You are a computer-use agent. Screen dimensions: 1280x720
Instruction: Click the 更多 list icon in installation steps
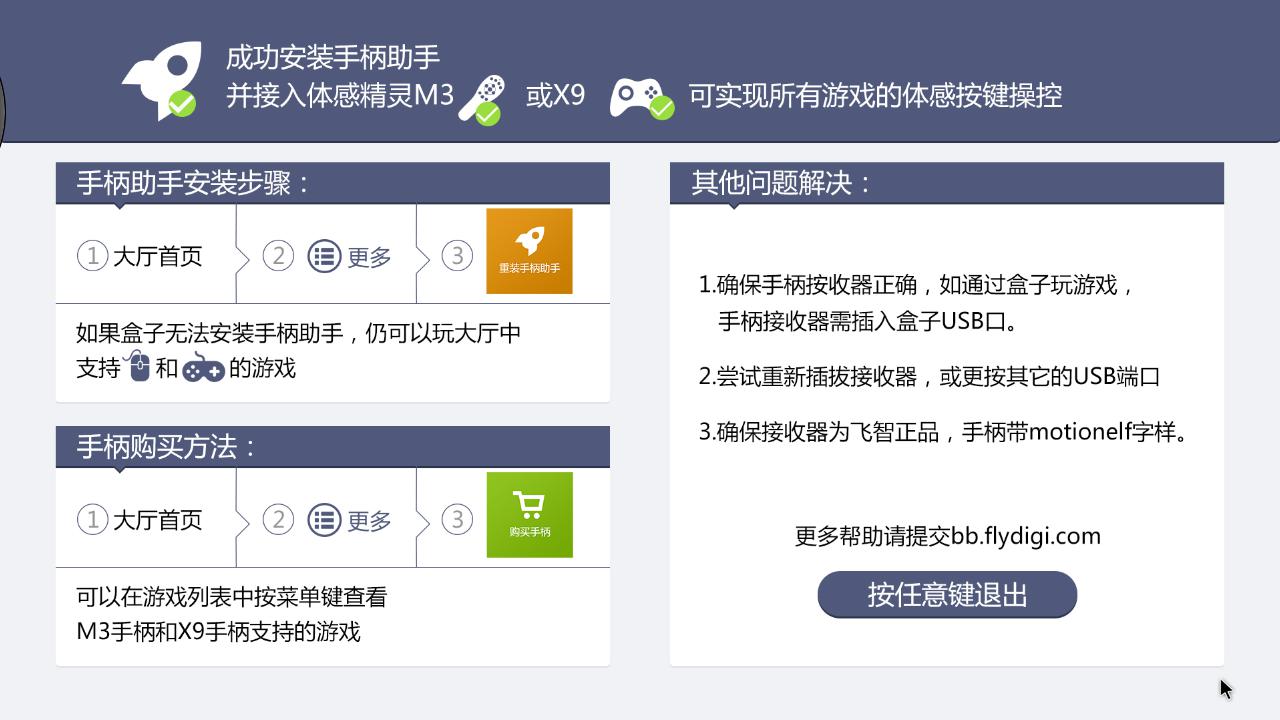(324, 257)
